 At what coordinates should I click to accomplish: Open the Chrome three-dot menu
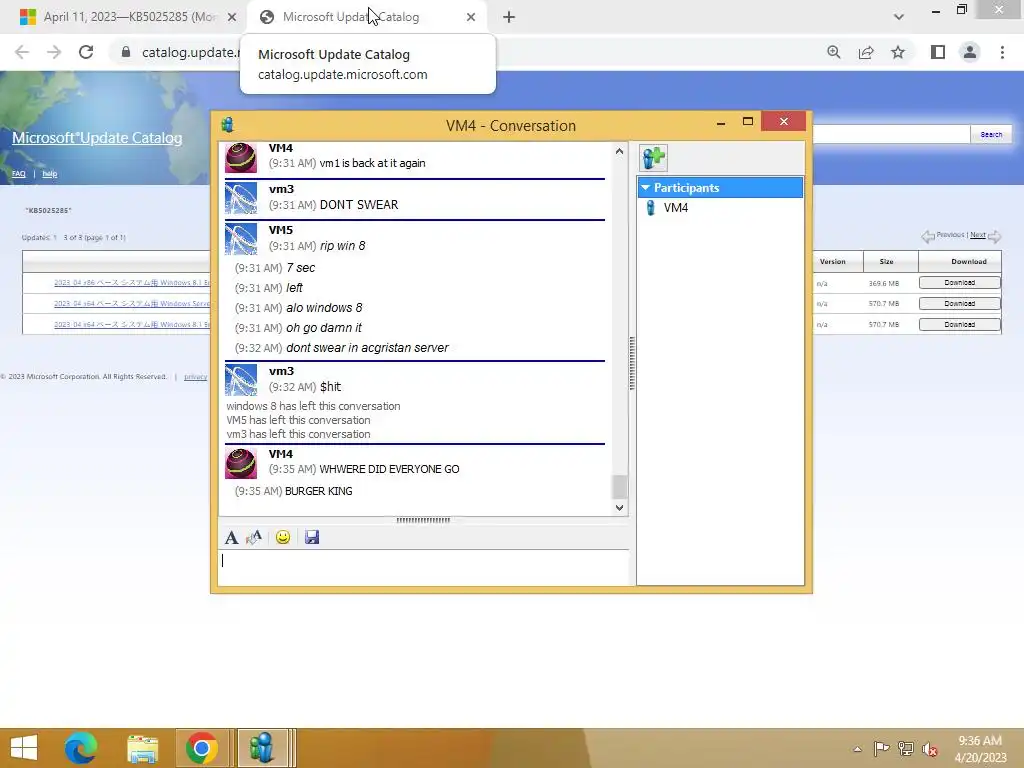pos(1002,52)
